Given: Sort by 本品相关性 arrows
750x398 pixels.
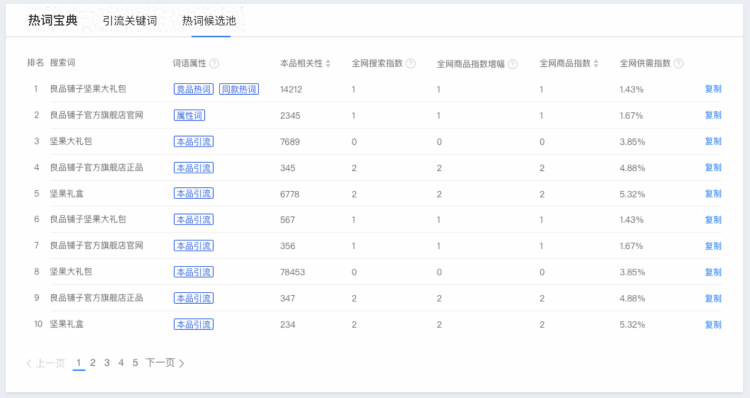Looking at the screenshot, I should [328, 63].
